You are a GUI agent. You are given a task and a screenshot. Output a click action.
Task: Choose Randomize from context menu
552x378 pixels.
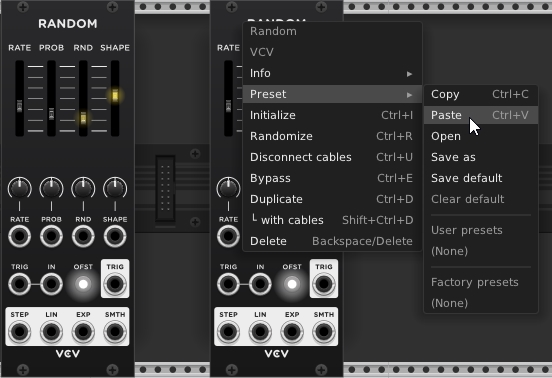click(332, 136)
